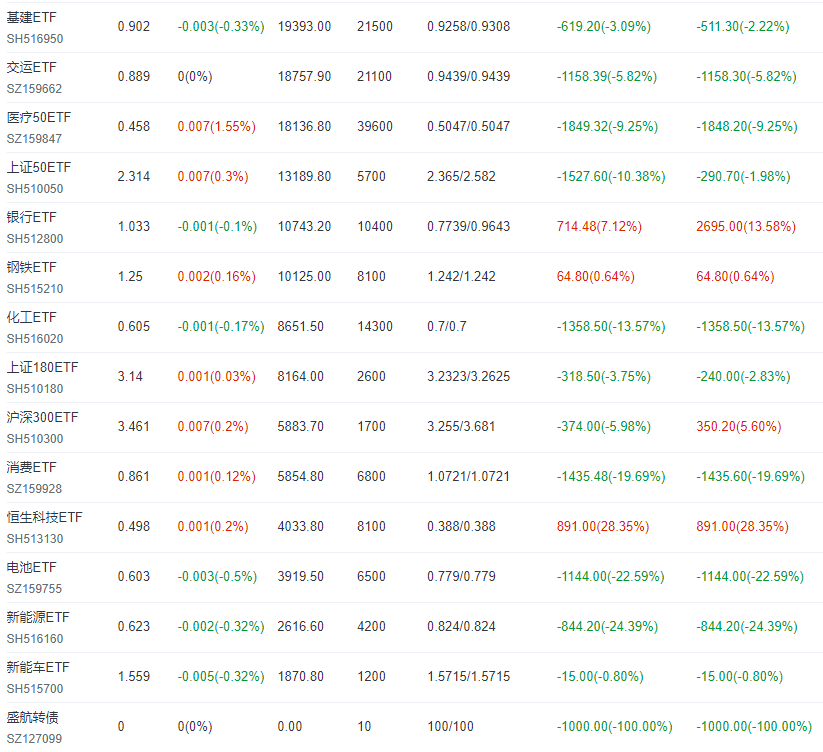823x752 pixels.
Task: Select stock code SH510050
Action: pos(35,189)
